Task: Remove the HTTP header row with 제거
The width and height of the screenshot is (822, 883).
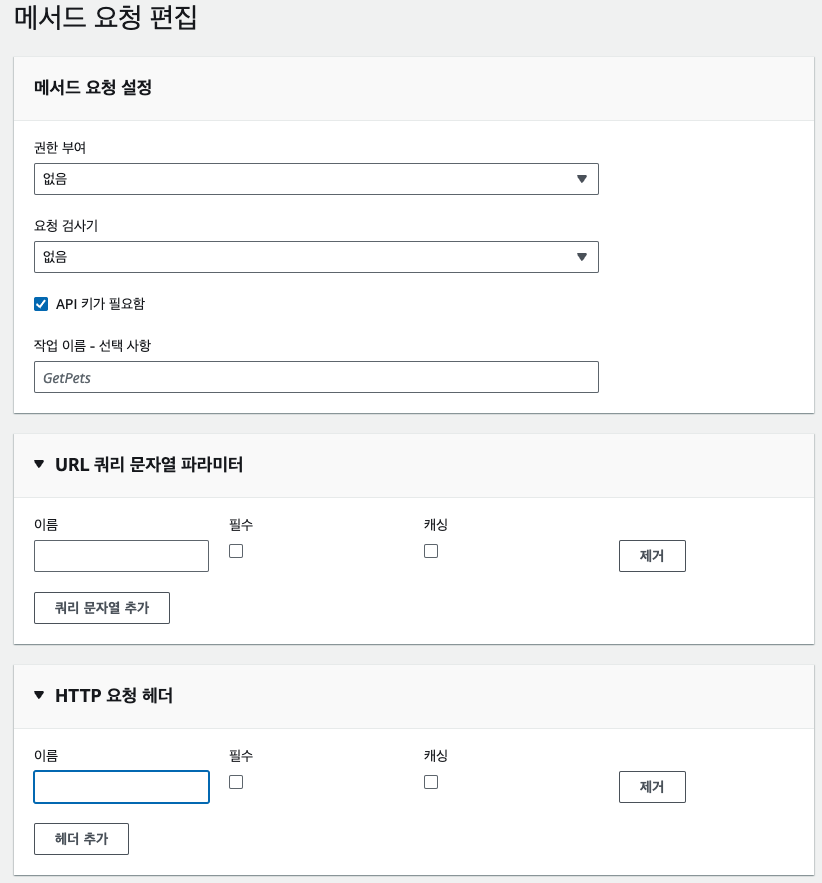Action: pos(652,787)
